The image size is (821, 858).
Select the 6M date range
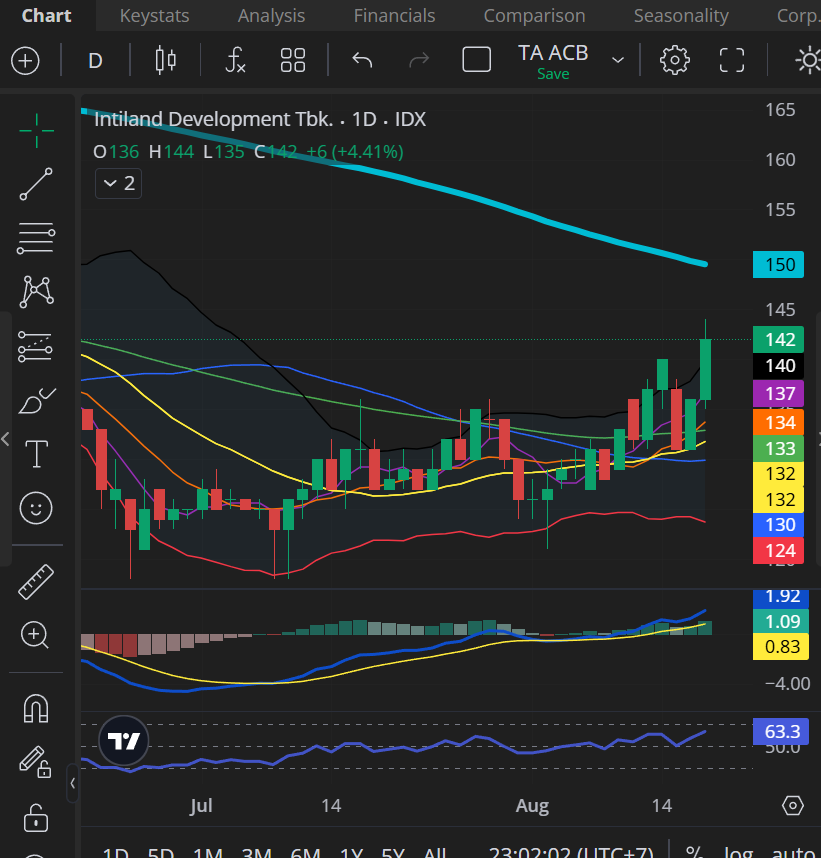point(305,853)
